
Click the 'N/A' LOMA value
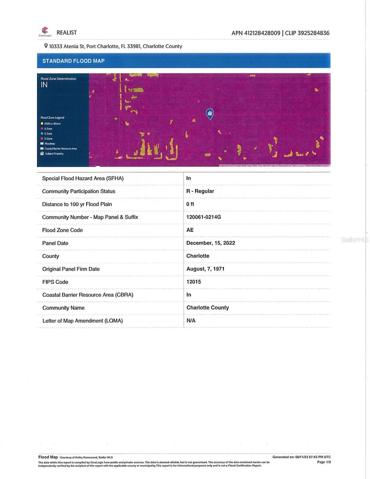pyautogui.click(x=191, y=321)
